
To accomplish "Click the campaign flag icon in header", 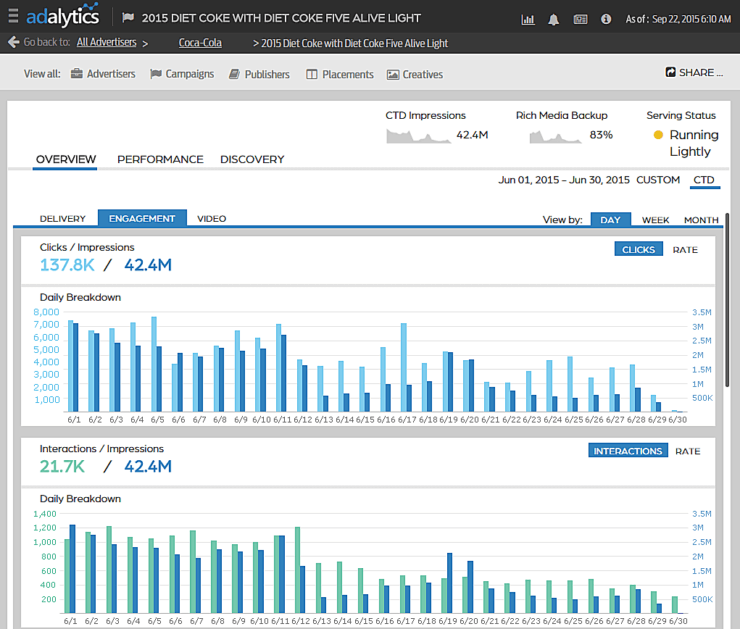I will pos(128,18).
